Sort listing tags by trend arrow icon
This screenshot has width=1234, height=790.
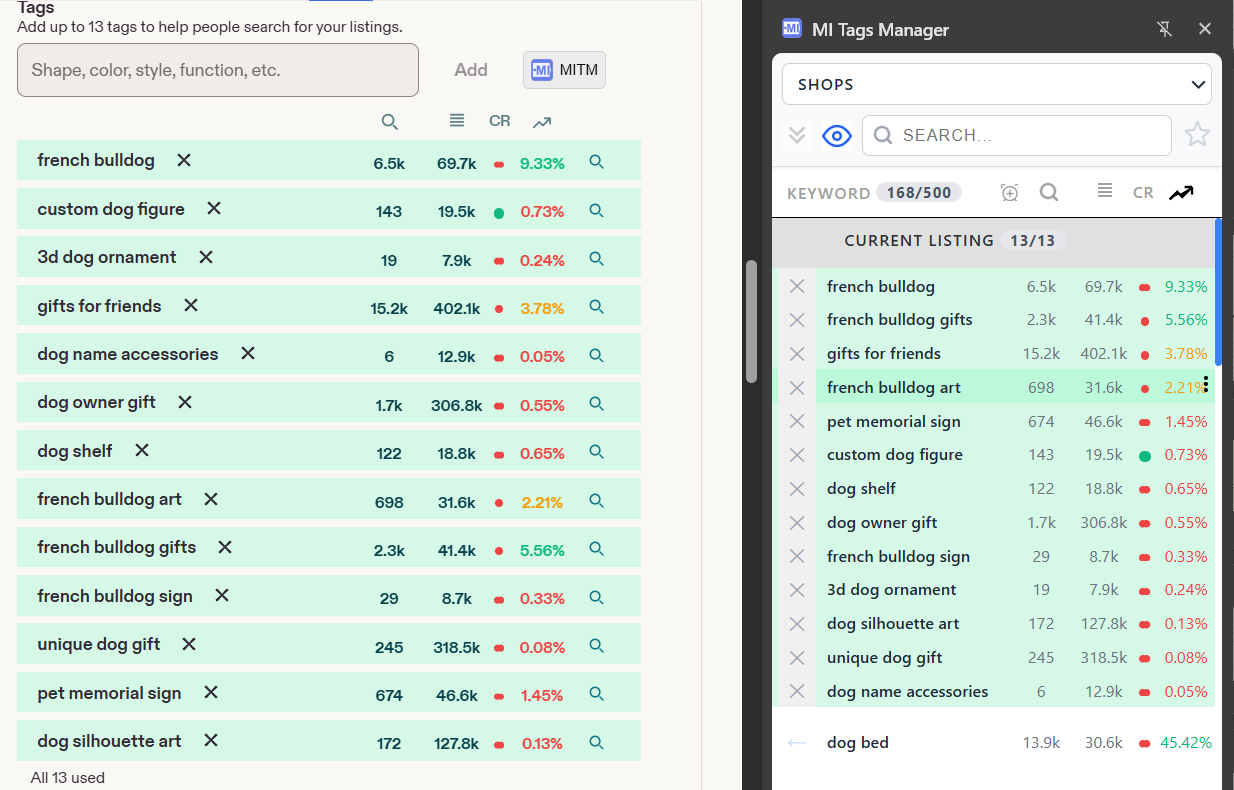[x=542, y=122]
